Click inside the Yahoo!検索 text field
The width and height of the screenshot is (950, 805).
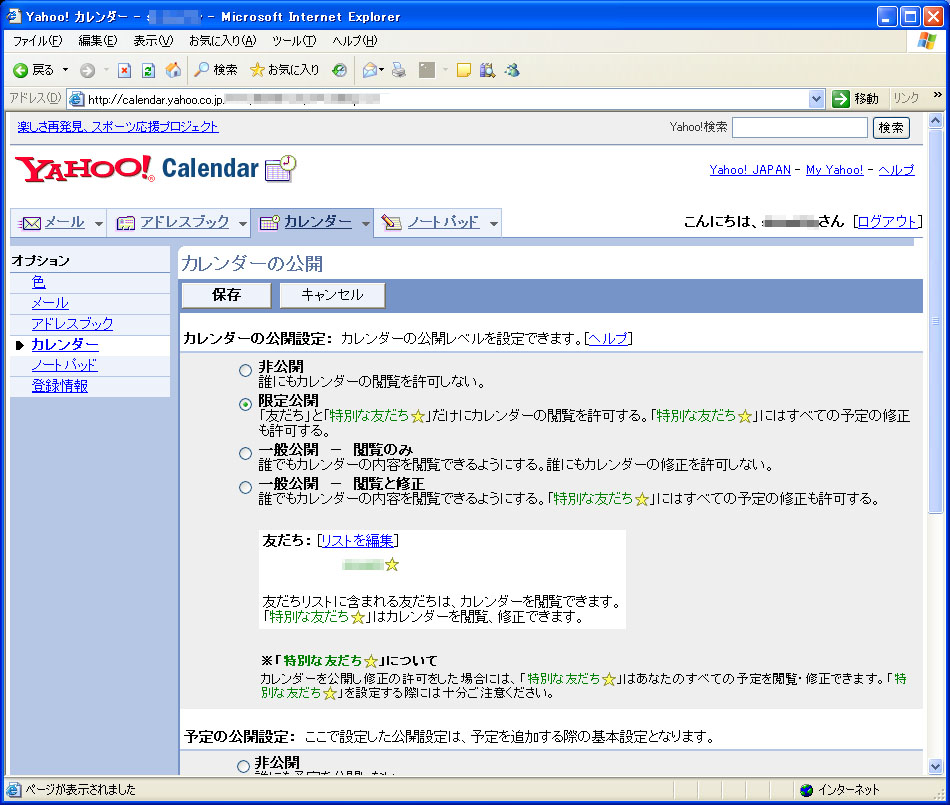800,128
